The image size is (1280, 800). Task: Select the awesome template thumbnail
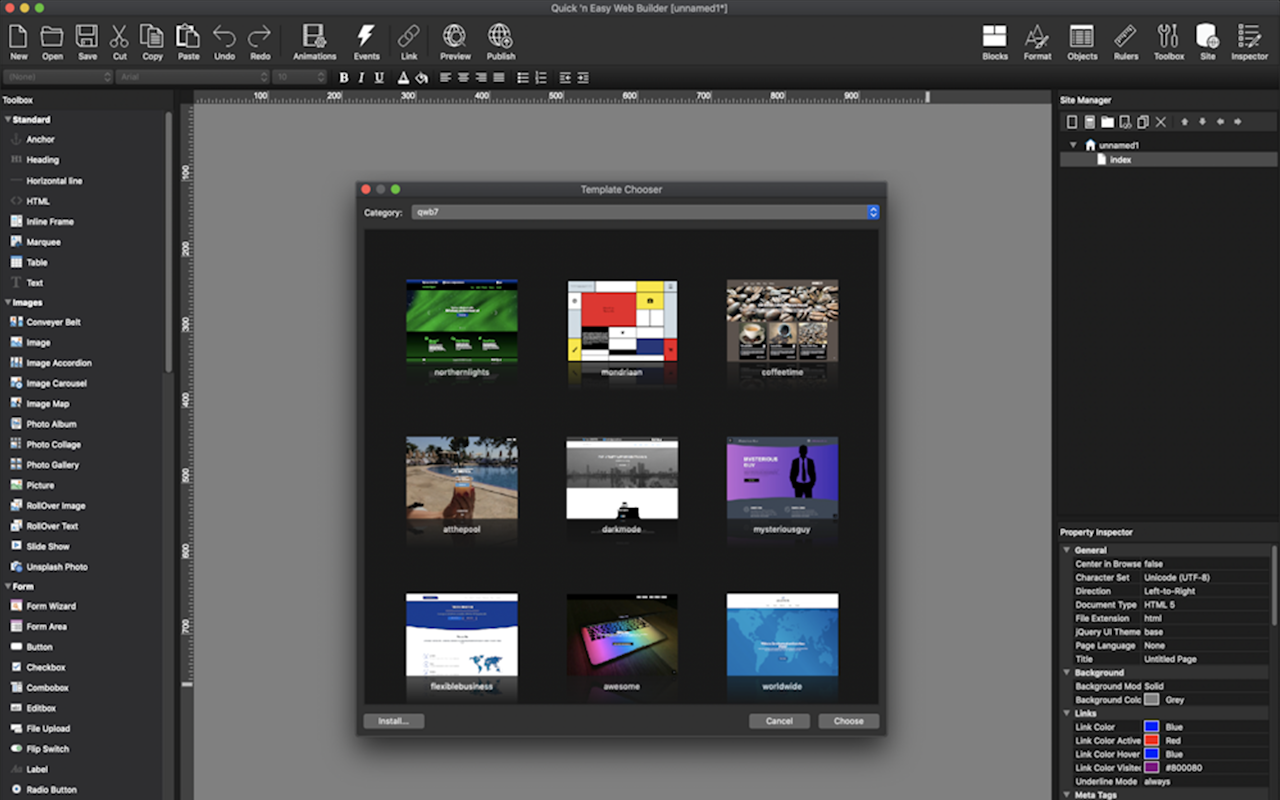pyautogui.click(x=622, y=635)
